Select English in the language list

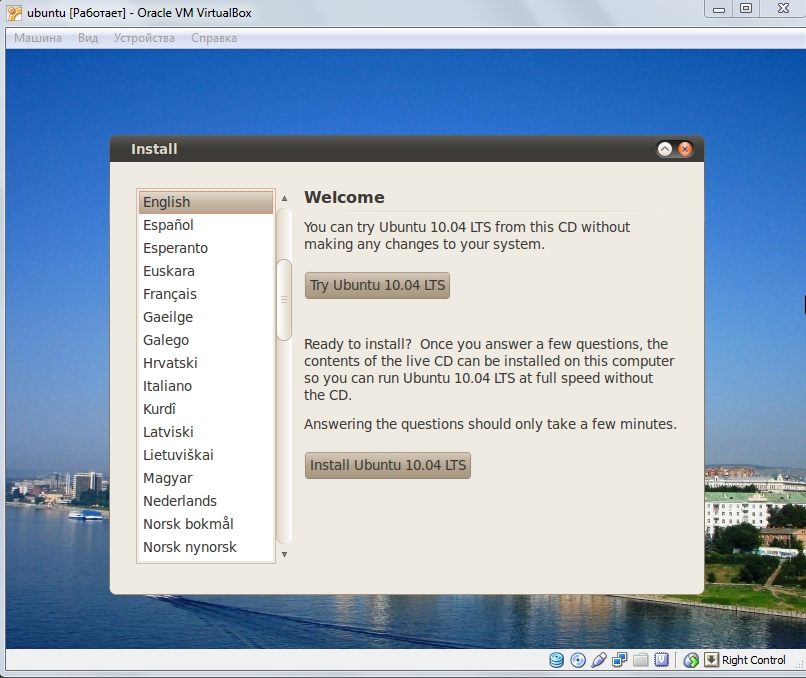(206, 202)
